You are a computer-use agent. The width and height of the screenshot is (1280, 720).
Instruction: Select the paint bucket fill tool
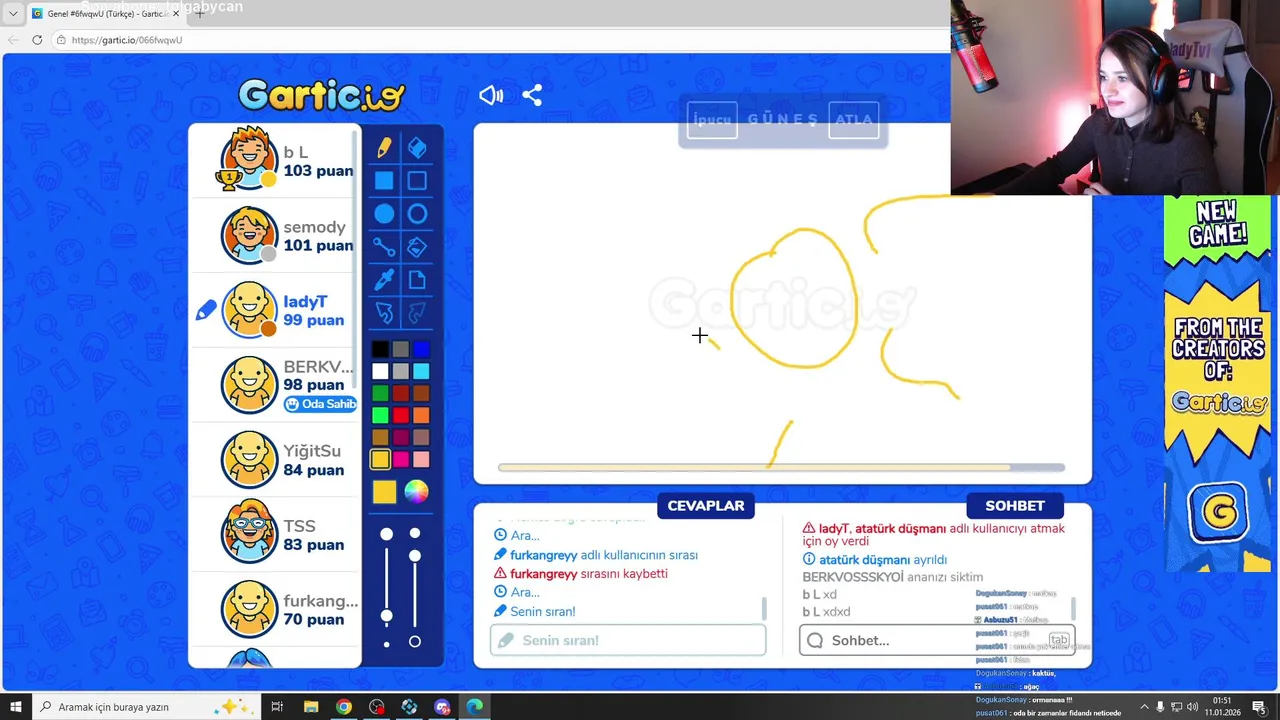(417, 247)
